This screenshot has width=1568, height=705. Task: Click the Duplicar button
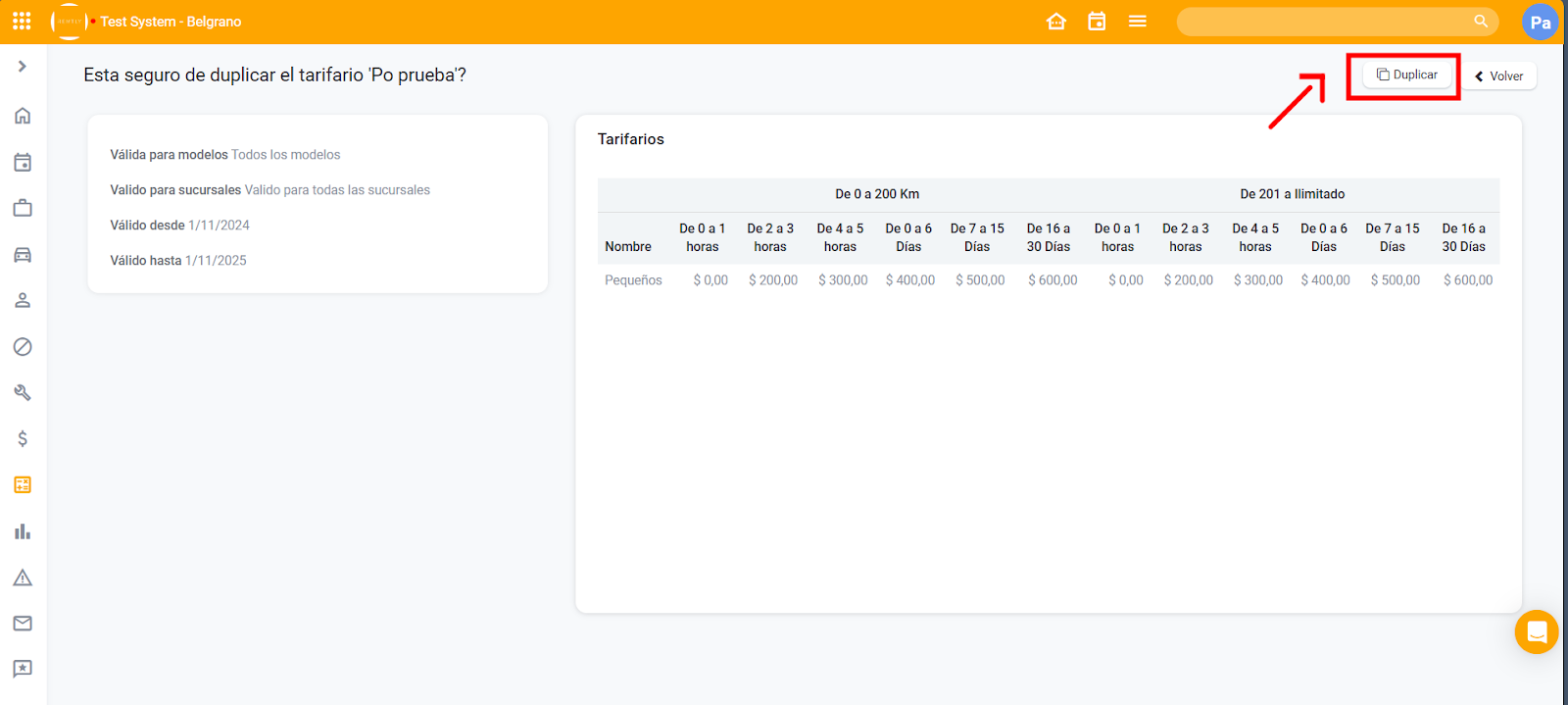(1406, 75)
